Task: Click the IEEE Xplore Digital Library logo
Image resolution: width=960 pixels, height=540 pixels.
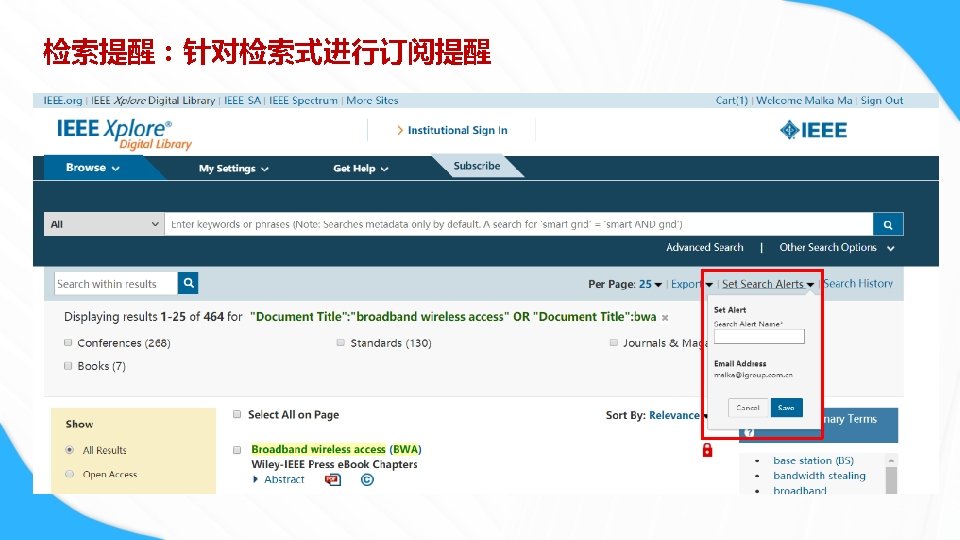Action: (124, 134)
